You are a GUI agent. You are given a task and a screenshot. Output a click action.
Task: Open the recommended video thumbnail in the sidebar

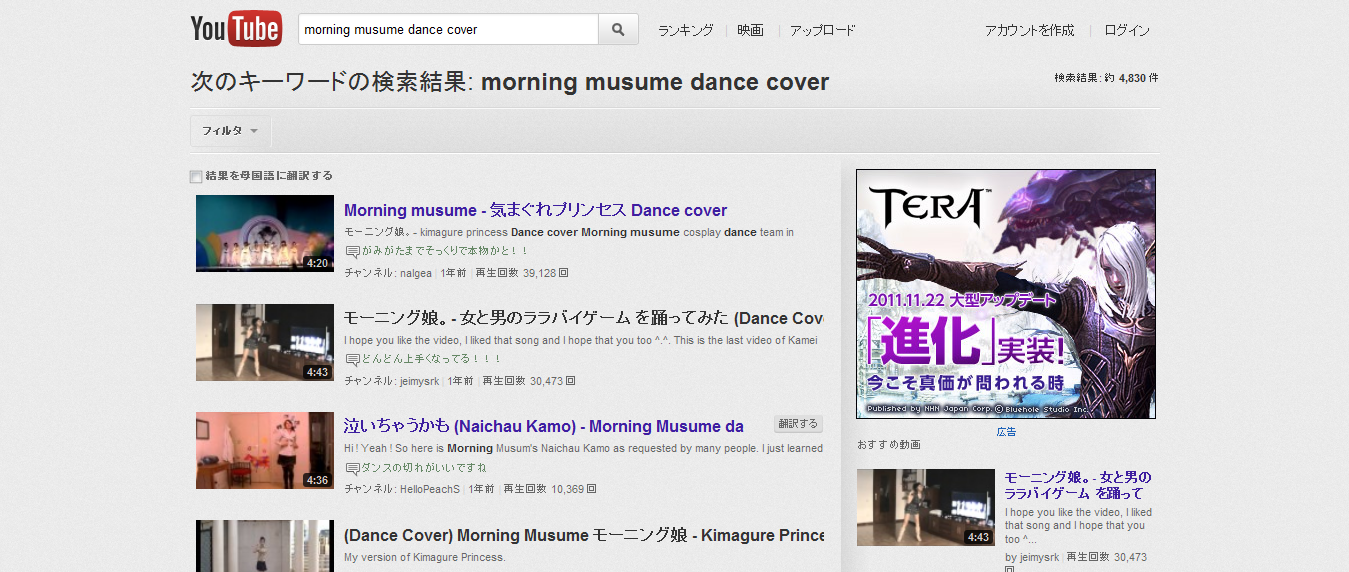925,507
